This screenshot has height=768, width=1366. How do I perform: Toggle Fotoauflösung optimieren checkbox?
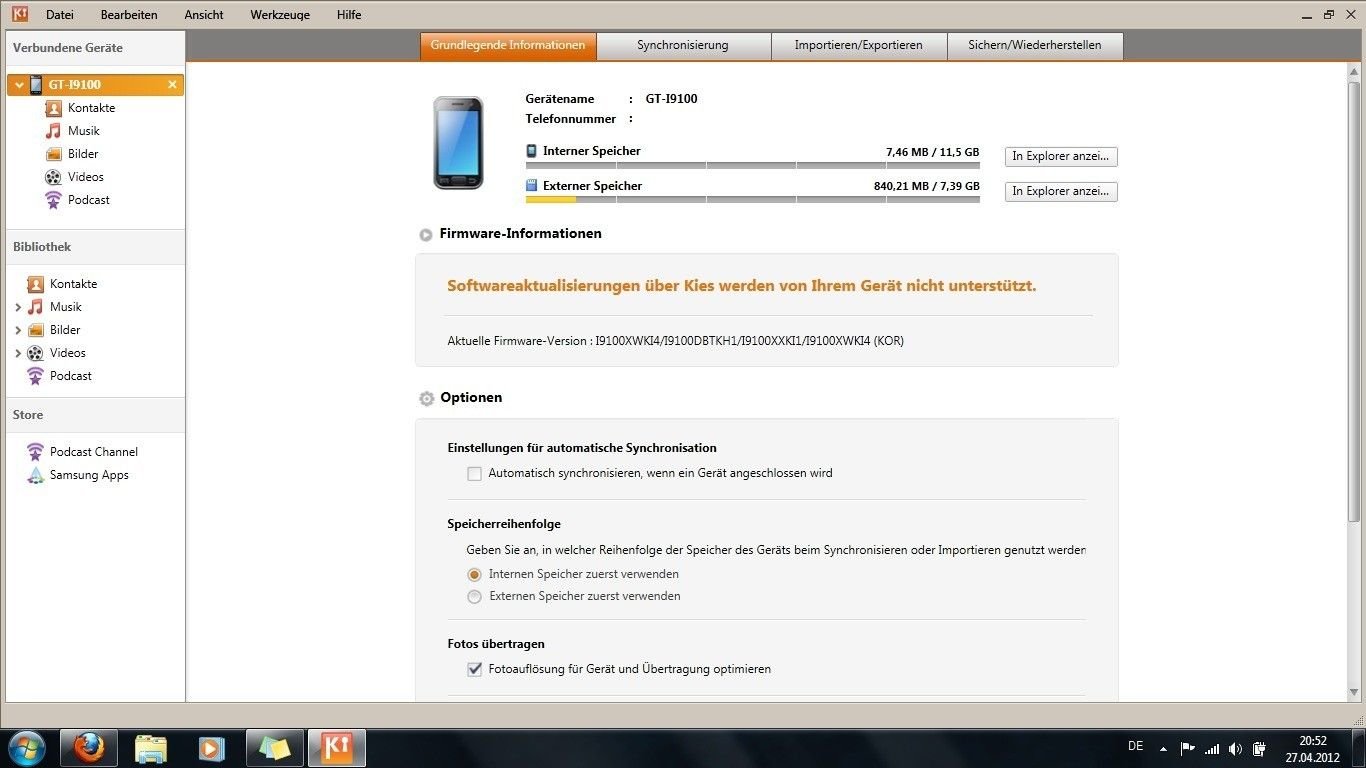pos(475,670)
